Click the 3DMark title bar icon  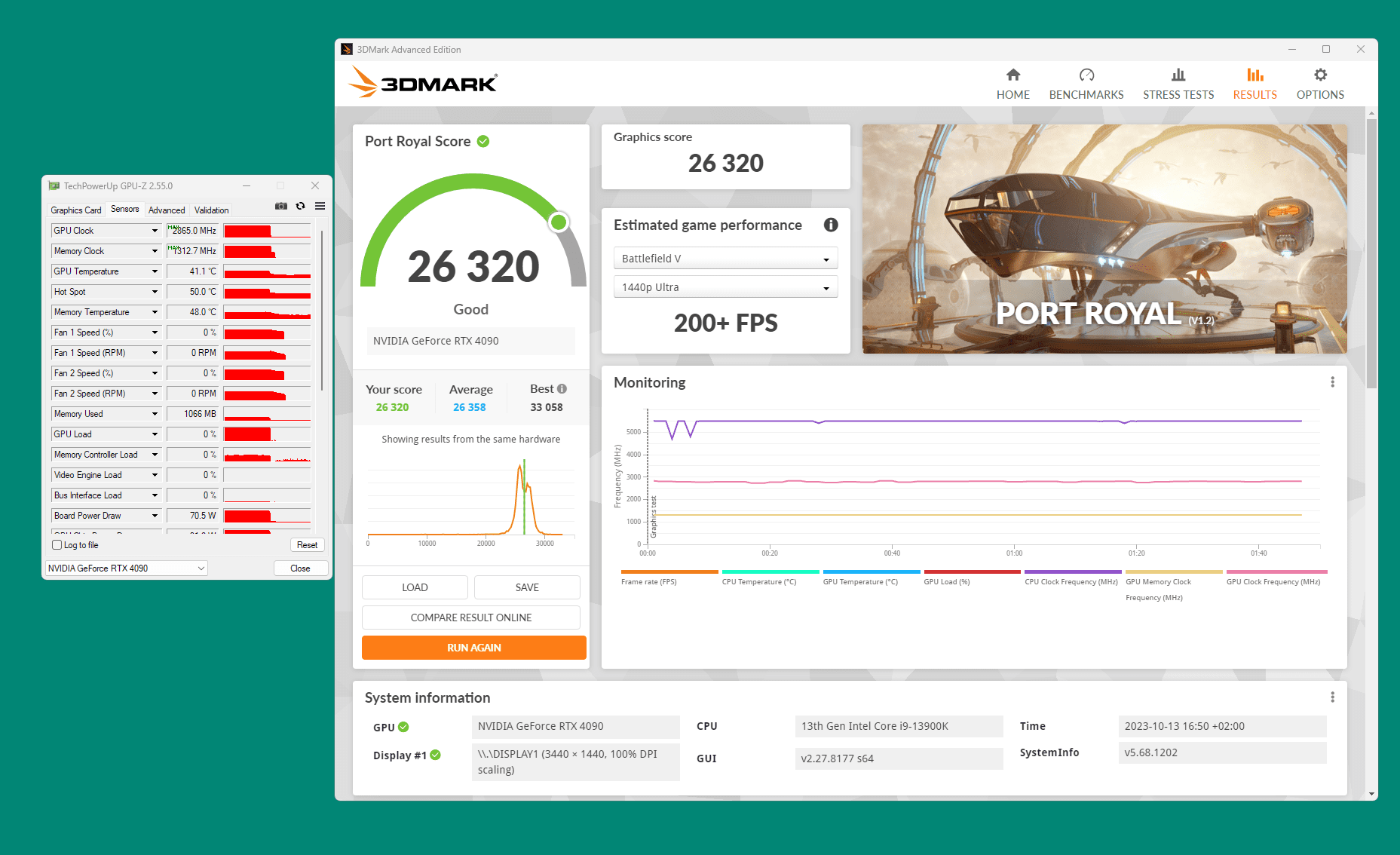click(x=347, y=49)
